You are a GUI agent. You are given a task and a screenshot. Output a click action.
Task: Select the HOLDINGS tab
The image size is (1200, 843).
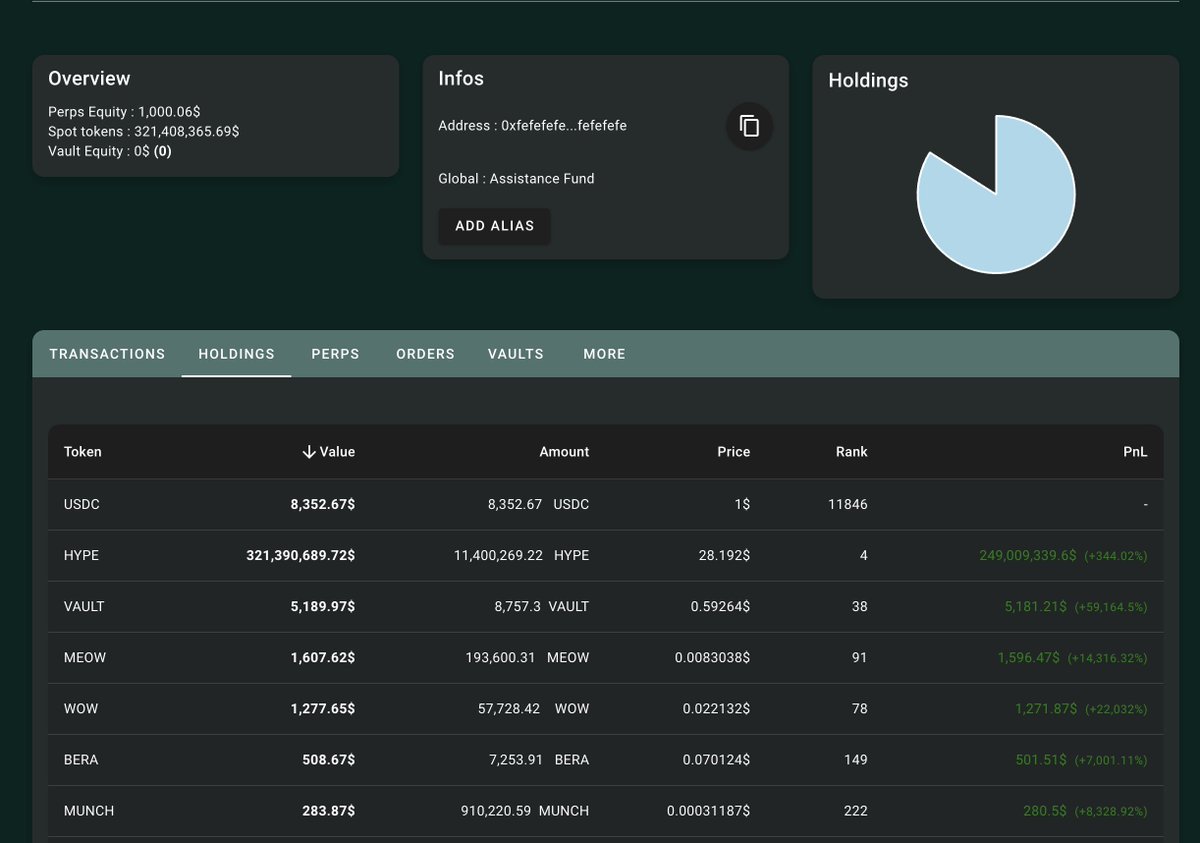tap(236, 354)
